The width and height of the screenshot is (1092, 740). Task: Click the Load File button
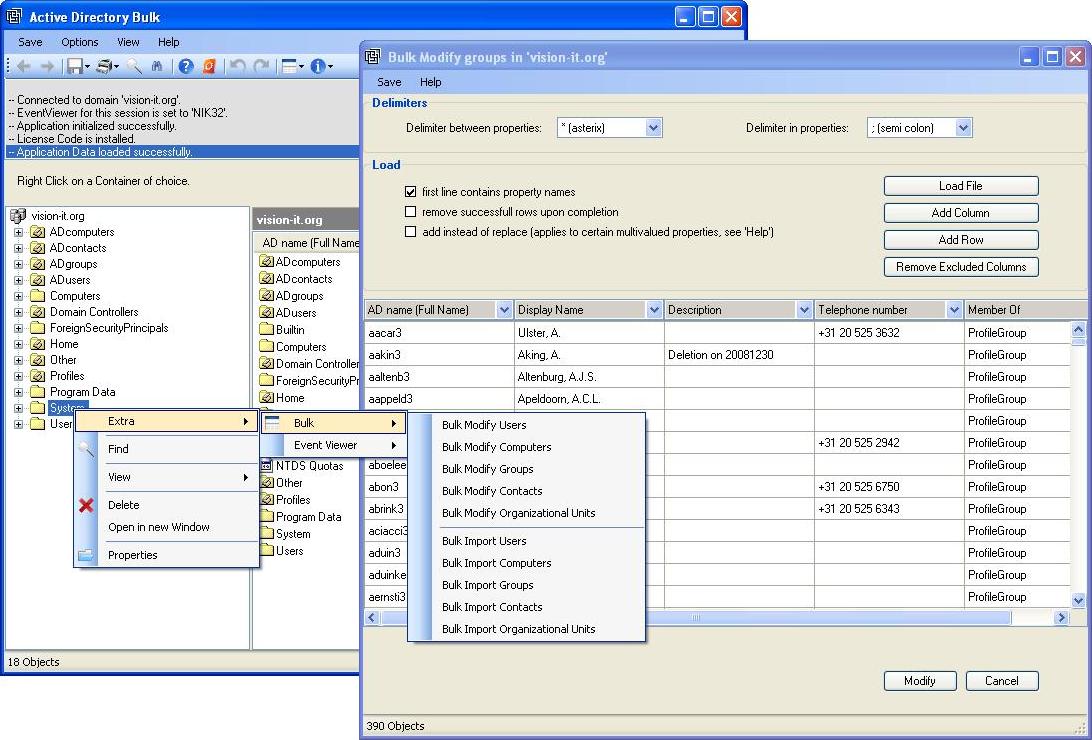coord(961,186)
